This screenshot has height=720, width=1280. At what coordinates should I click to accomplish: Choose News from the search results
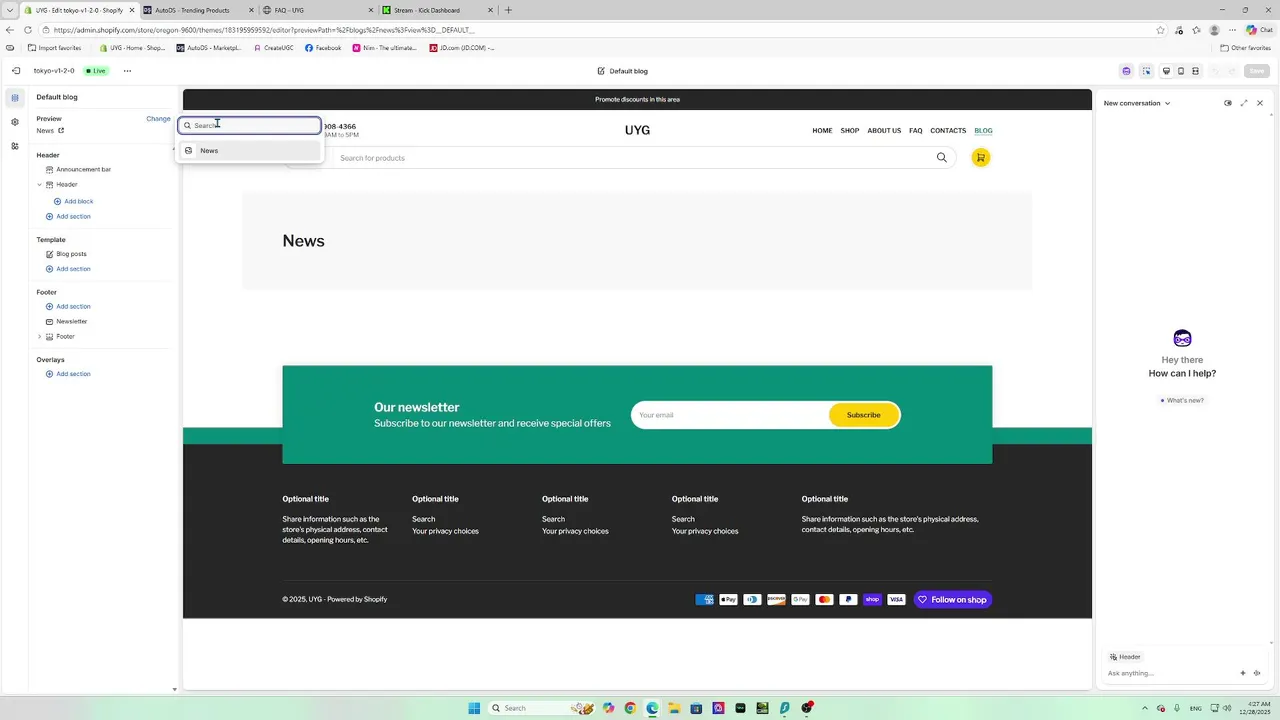(250, 151)
